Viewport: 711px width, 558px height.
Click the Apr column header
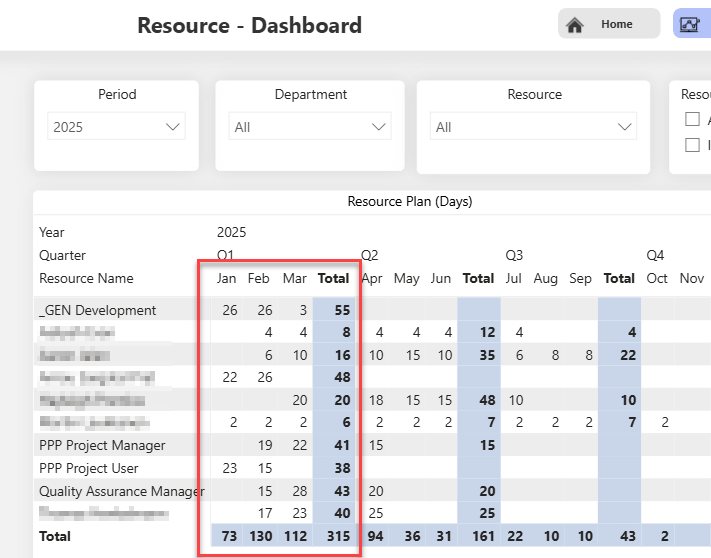pyautogui.click(x=372, y=278)
